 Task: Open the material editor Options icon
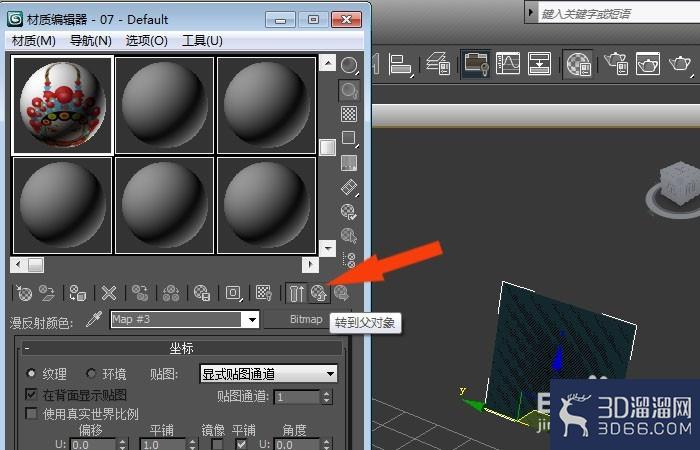349,212
